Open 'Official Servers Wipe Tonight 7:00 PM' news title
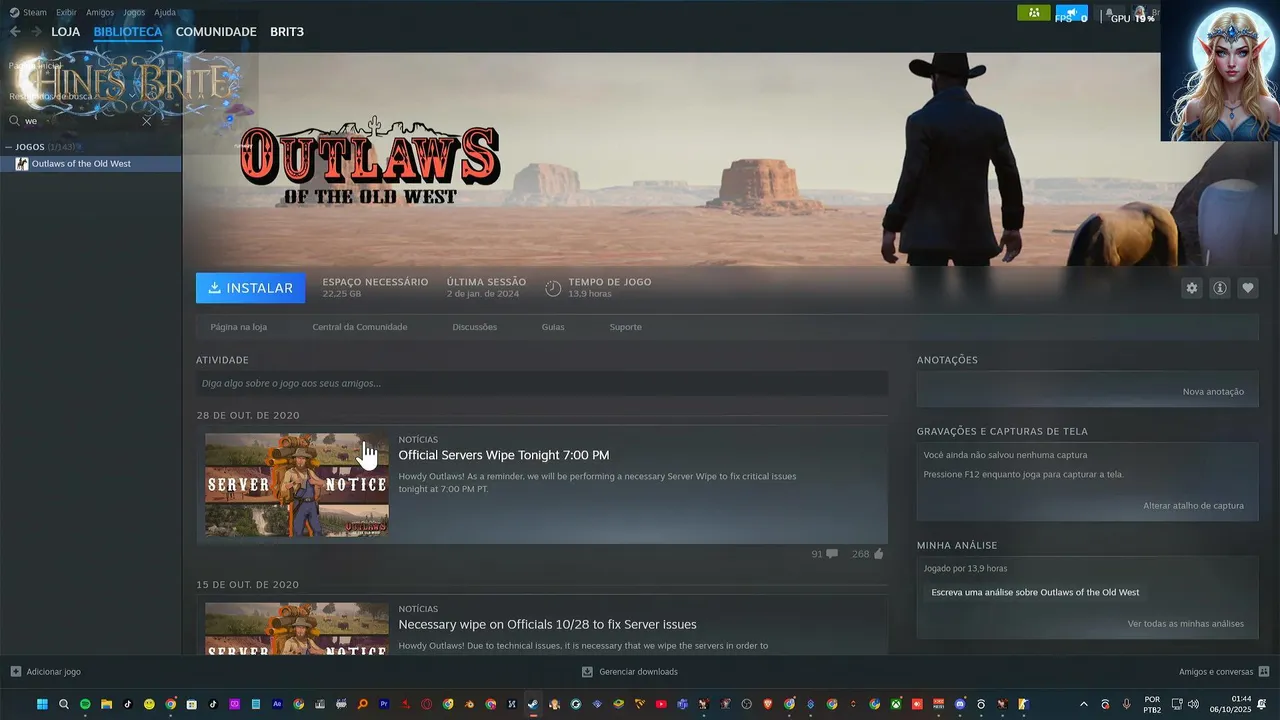Image resolution: width=1280 pixels, height=720 pixels. pyautogui.click(x=504, y=455)
